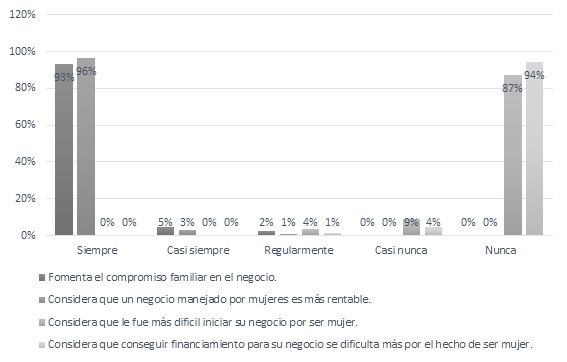Select the 96% bar under Siempre
This screenshot has width=567, height=362.
tap(86, 147)
